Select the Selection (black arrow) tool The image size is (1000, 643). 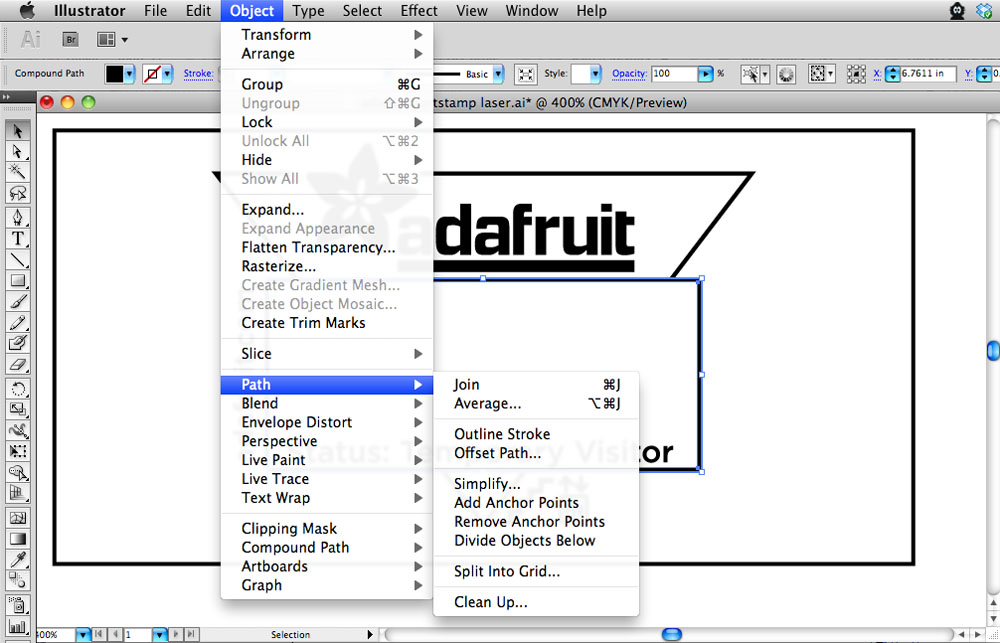(18, 131)
